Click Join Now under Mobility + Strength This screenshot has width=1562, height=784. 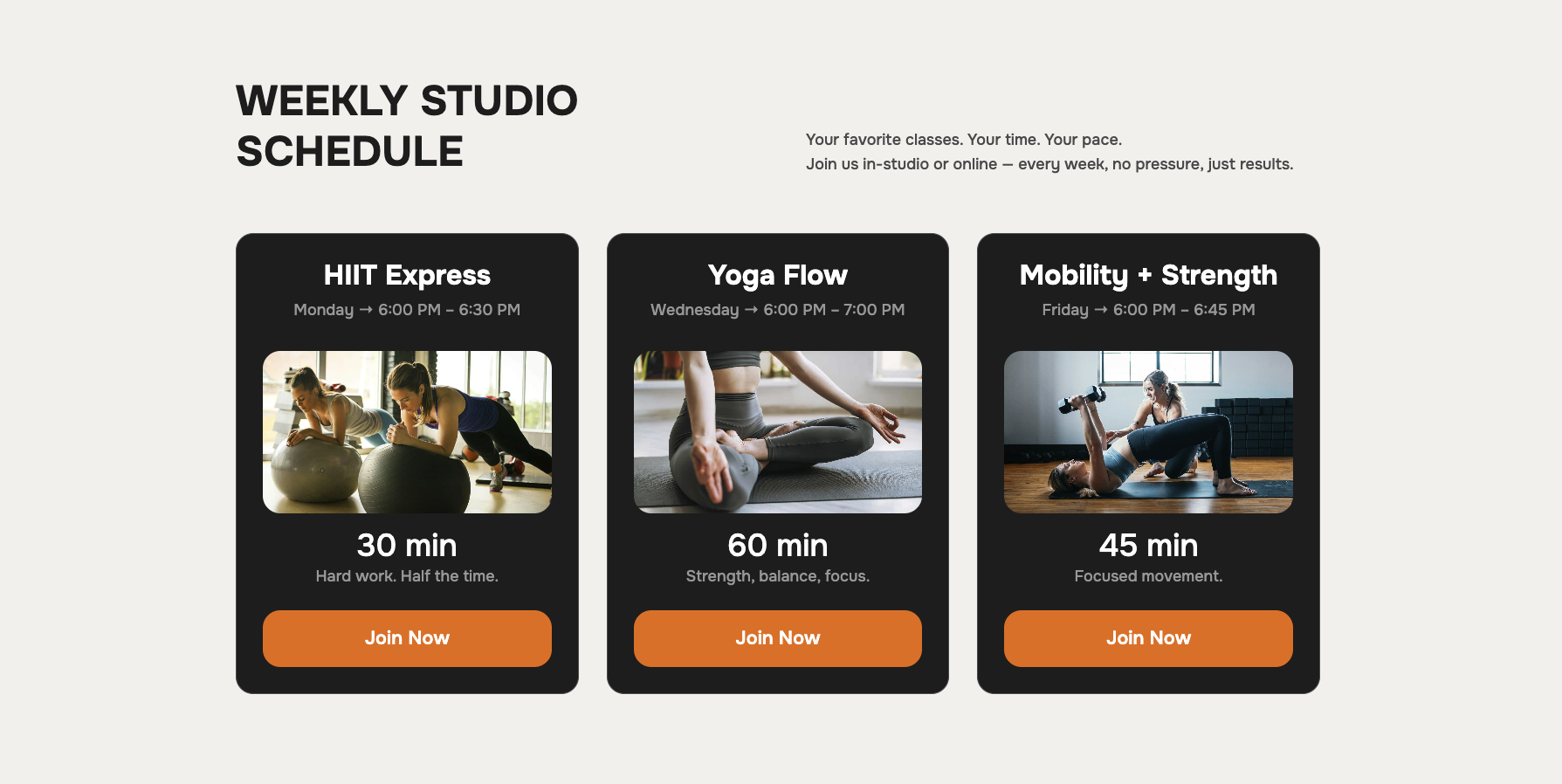pyautogui.click(x=1148, y=638)
